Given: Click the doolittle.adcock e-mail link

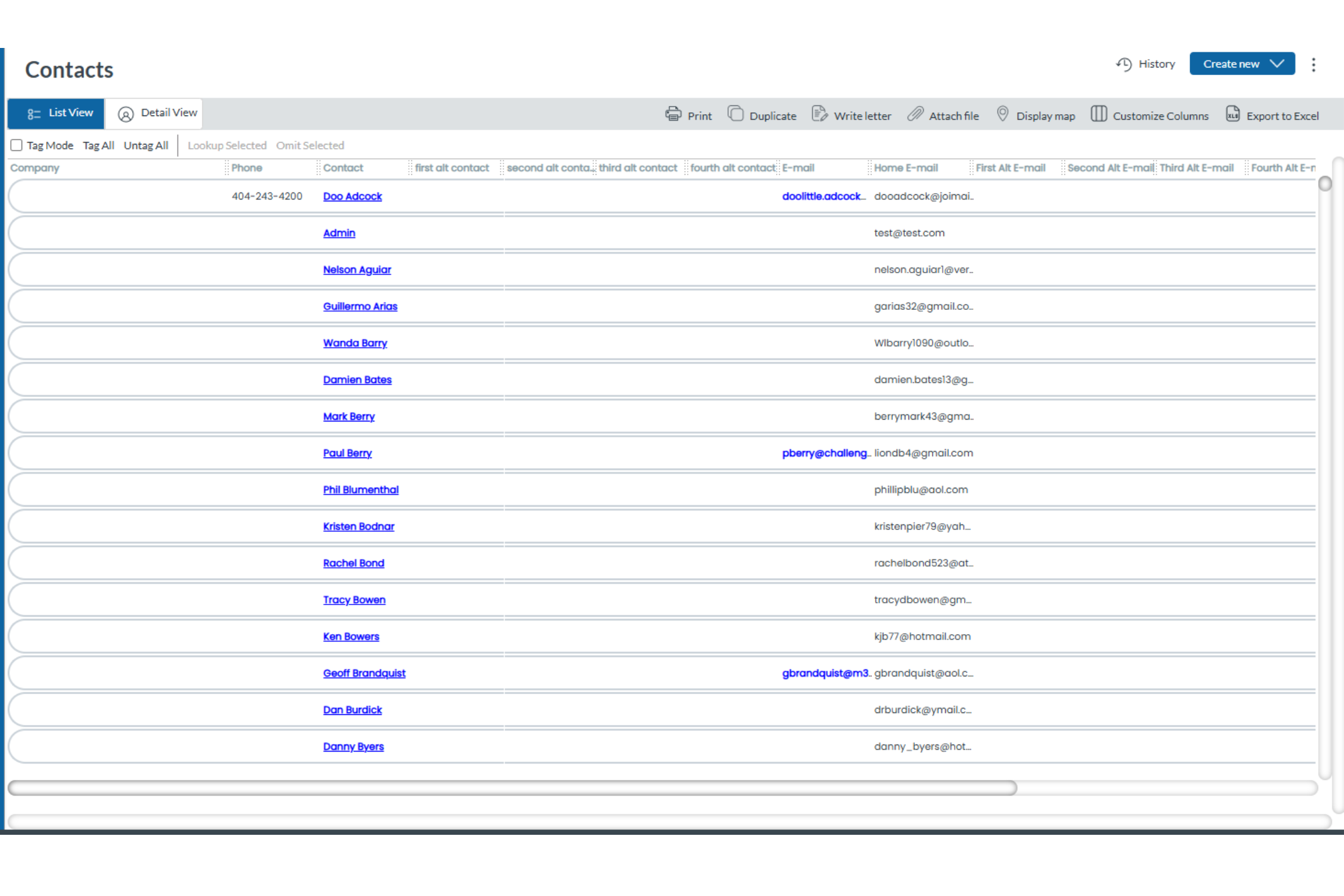Looking at the screenshot, I should tap(824, 196).
